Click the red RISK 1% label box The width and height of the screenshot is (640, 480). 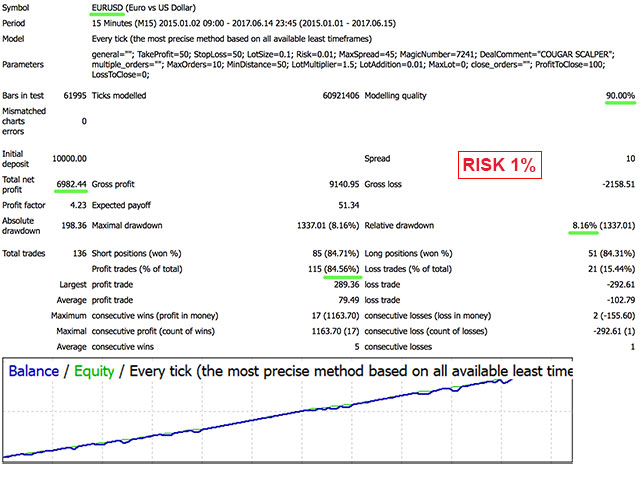[498, 166]
